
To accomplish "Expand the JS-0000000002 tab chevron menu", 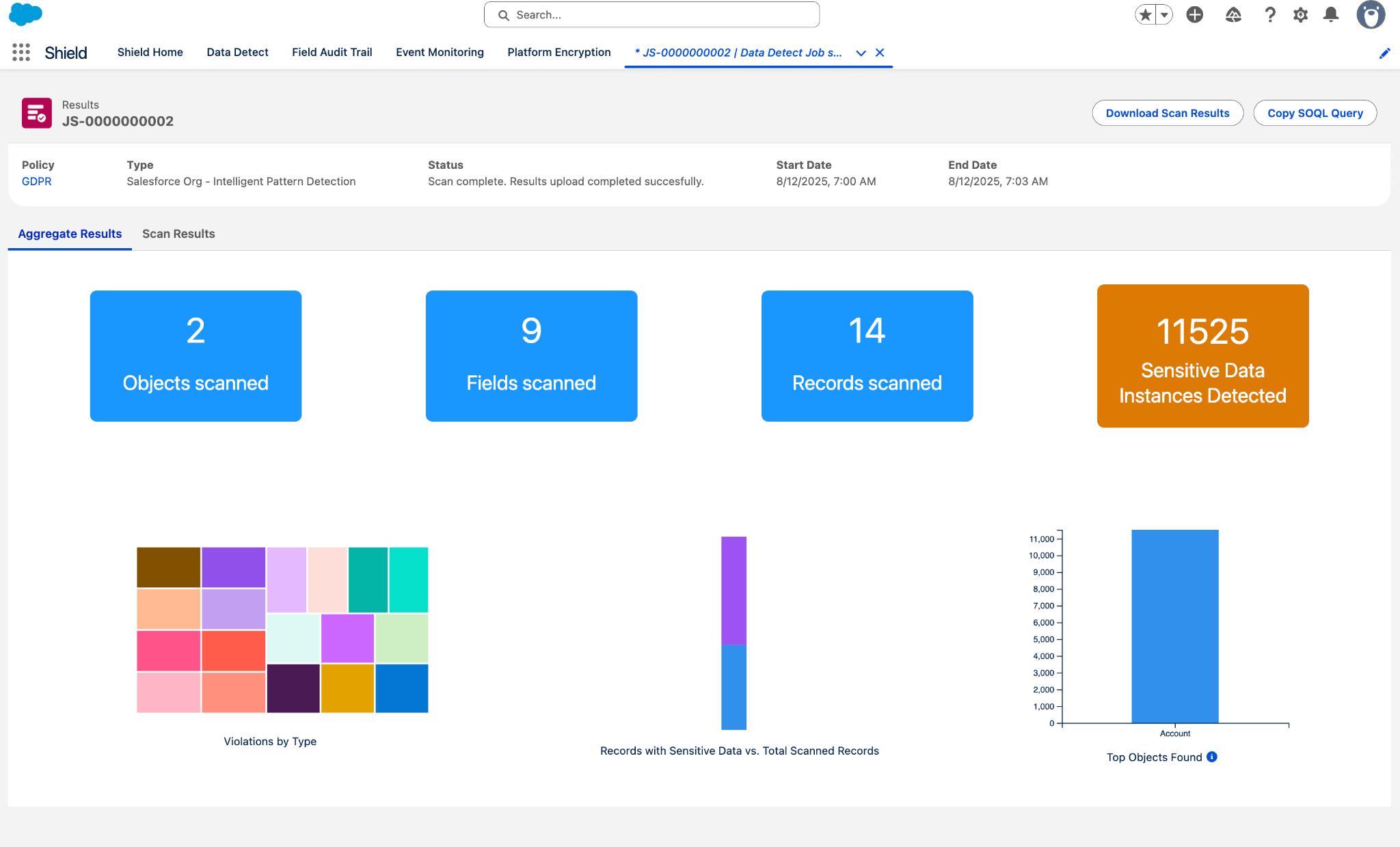I will pyautogui.click(x=861, y=53).
